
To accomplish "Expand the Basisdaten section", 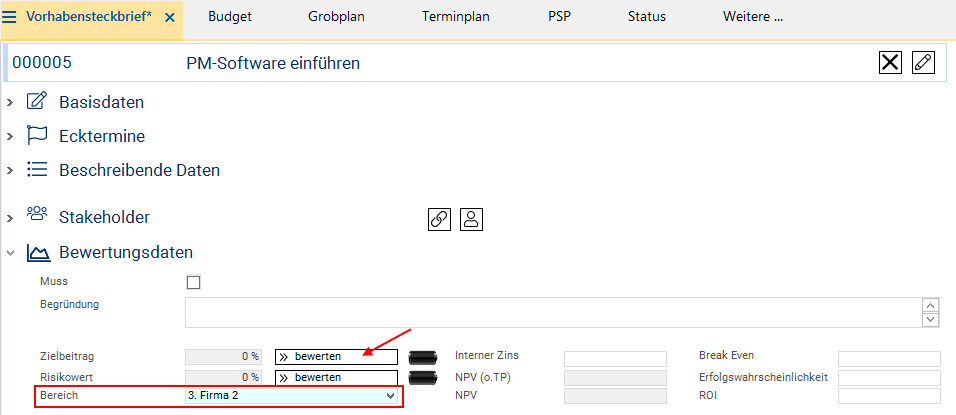I will [x=11, y=102].
